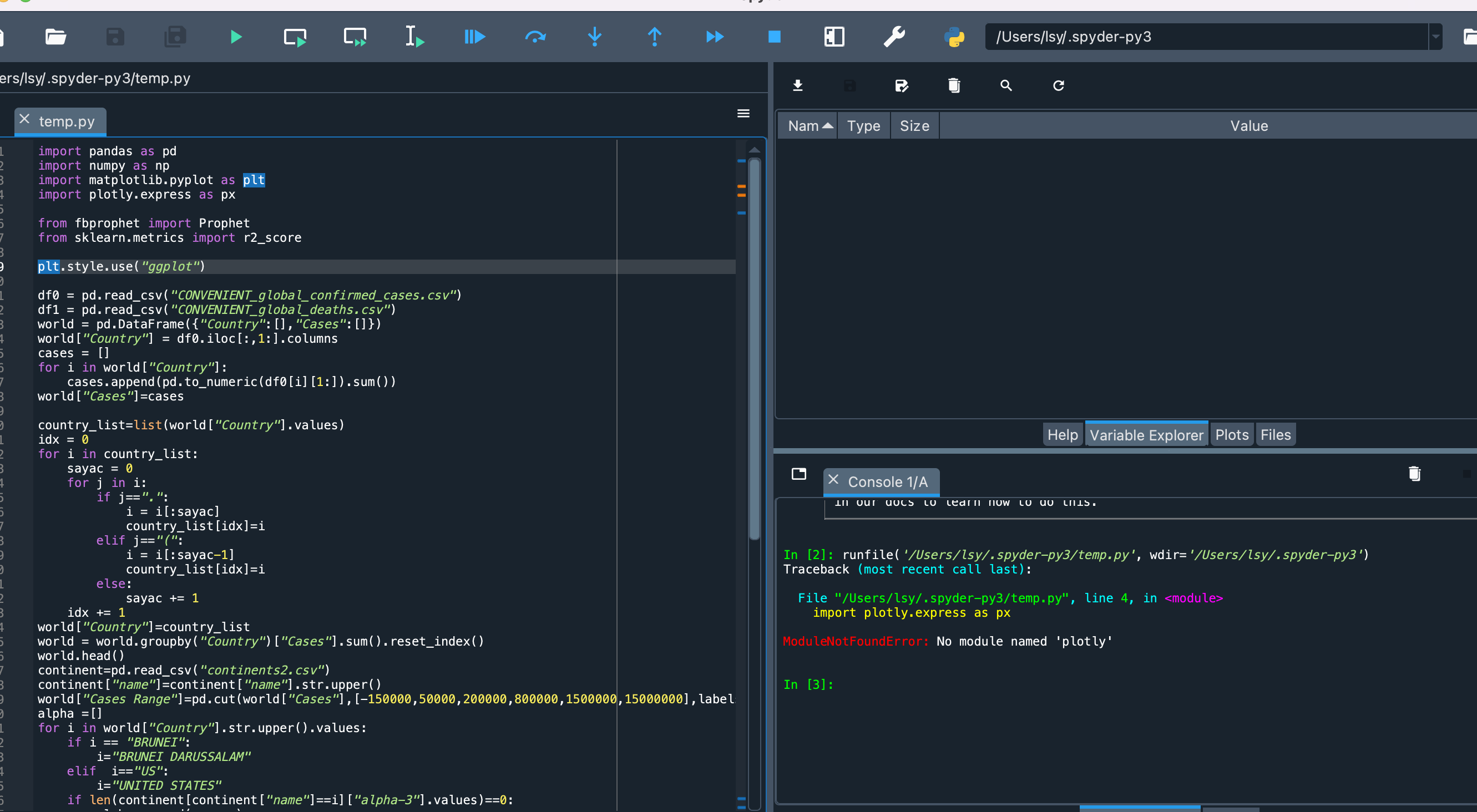Open Preferences wrench icon
This screenshot has width=1477, height=812.
894,37
